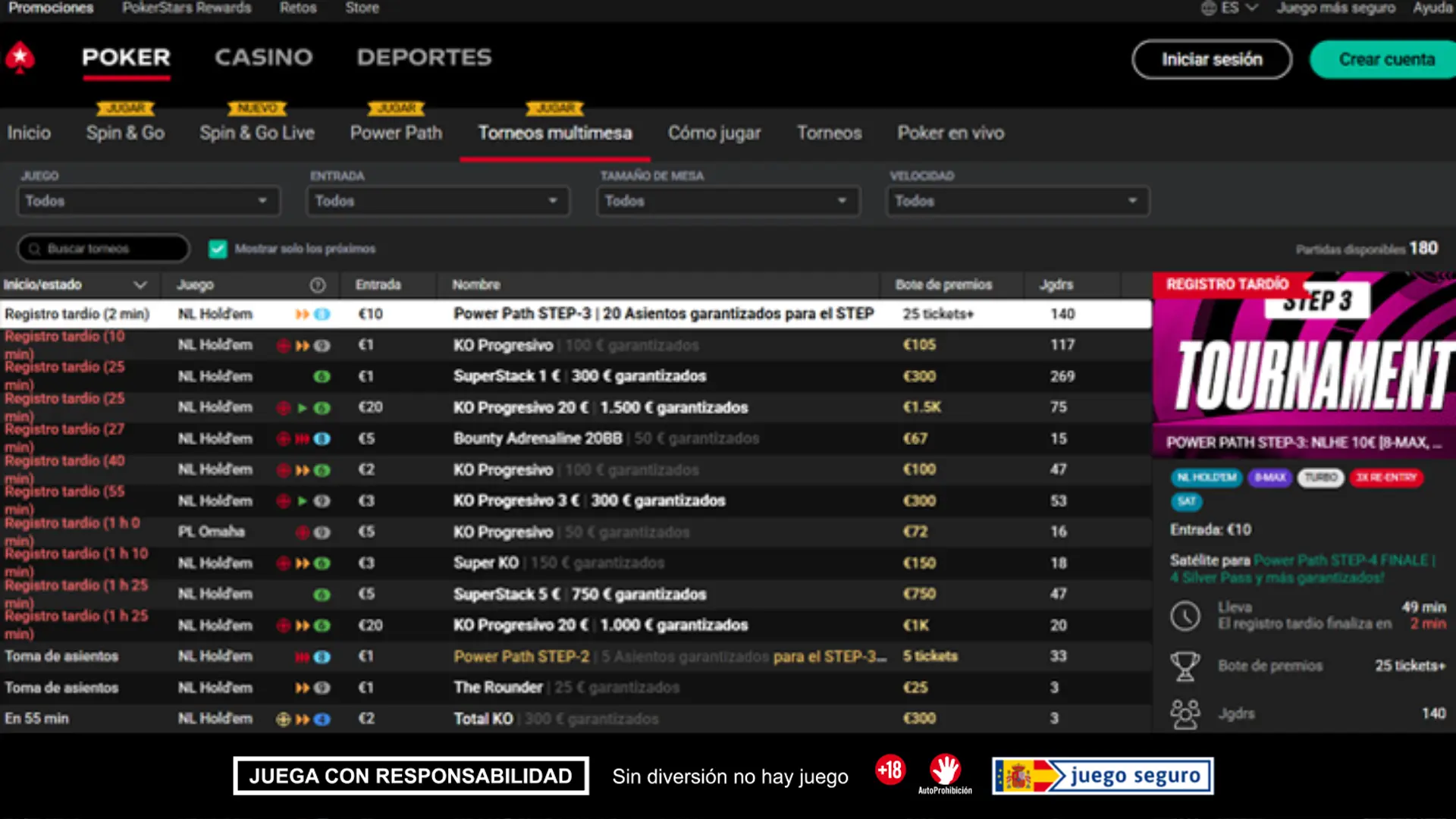Image resolution: width=1456 pixels, height=819 pixels.
Task: Click the search magnifier in Buscar torneos
Action: click(x=34, y=249)
